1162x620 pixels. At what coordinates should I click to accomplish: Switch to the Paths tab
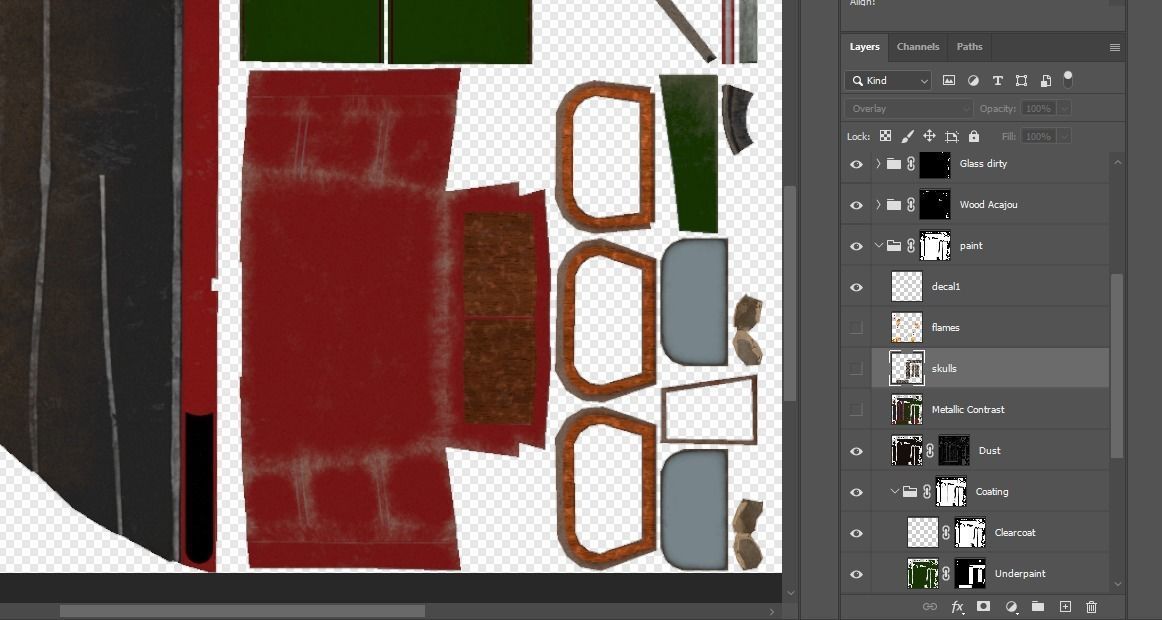969,47
